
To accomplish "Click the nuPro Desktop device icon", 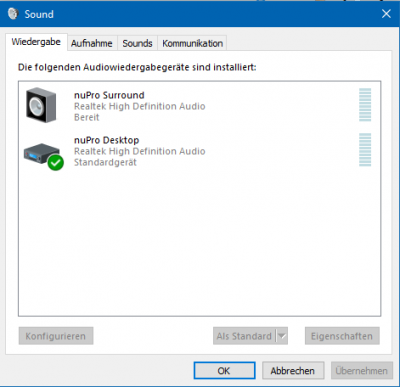I will click(x=41, y=154).
